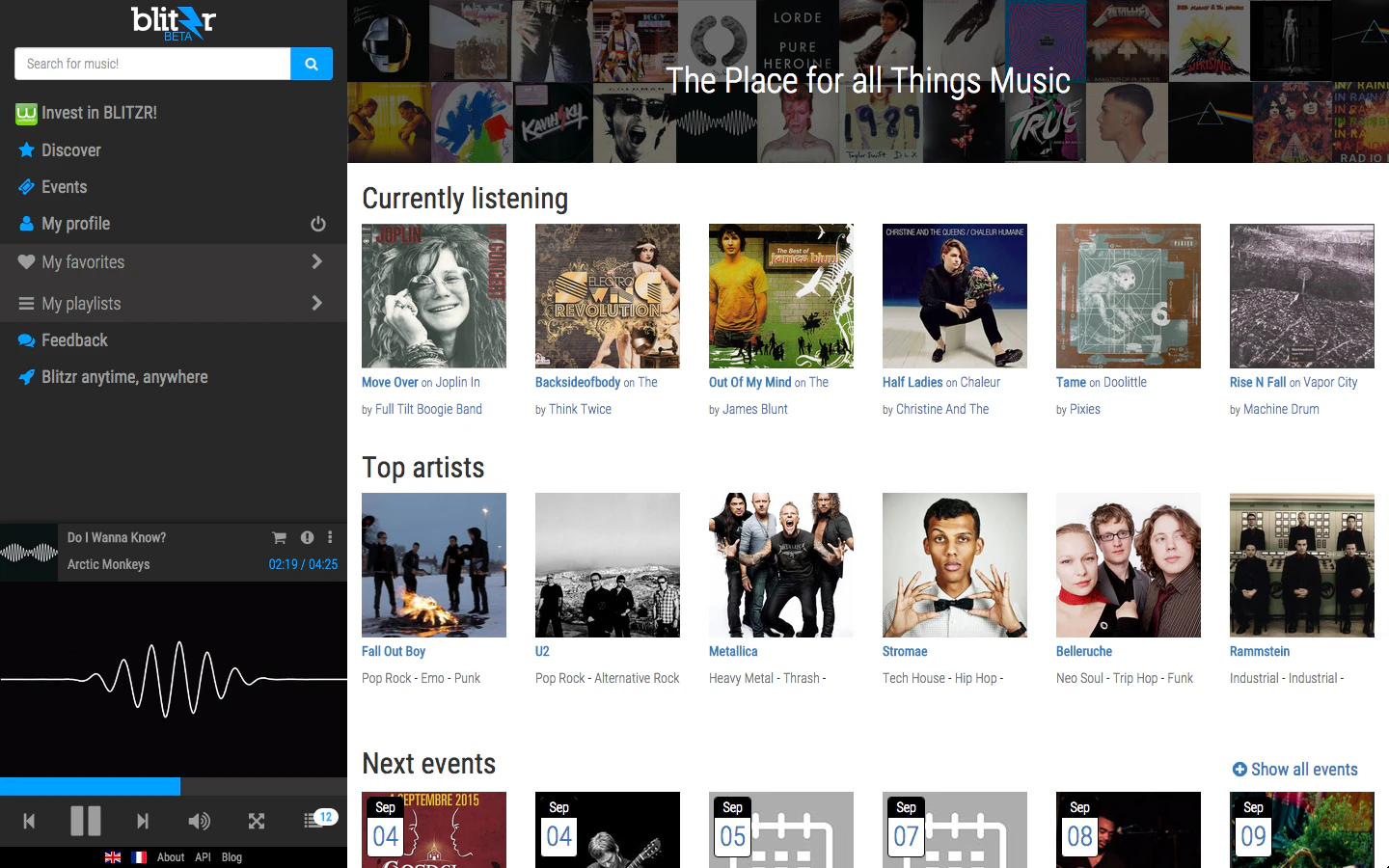Expand My playlists chevron
The width and height of the screenshot is (1389, 868).
coord(316,303)
